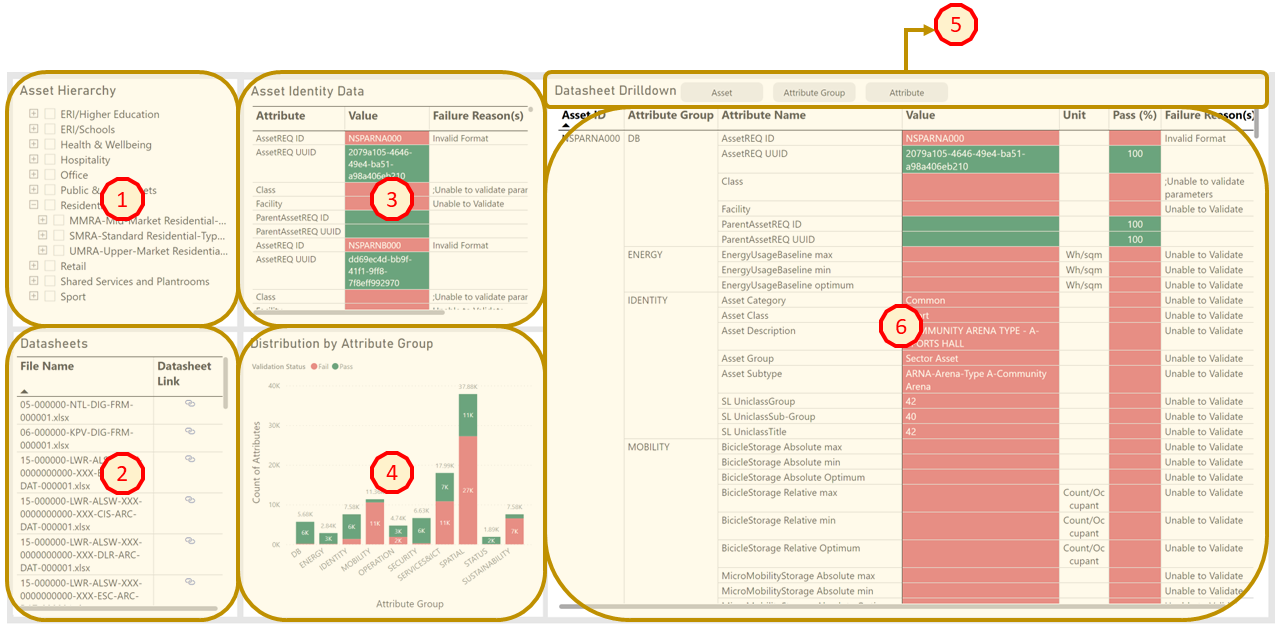
Task: Open datasheet link for 06-000000-KPV-DIG-FRM file
Action: click(189, 431)
